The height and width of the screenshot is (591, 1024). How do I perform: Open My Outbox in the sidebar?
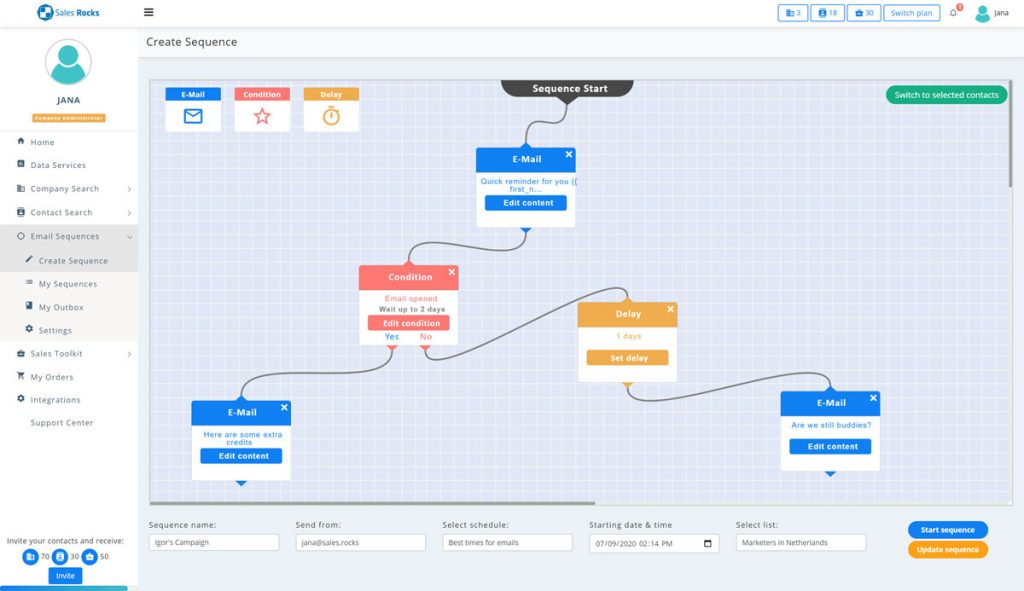pyautogui.click(x=61, y=307)
